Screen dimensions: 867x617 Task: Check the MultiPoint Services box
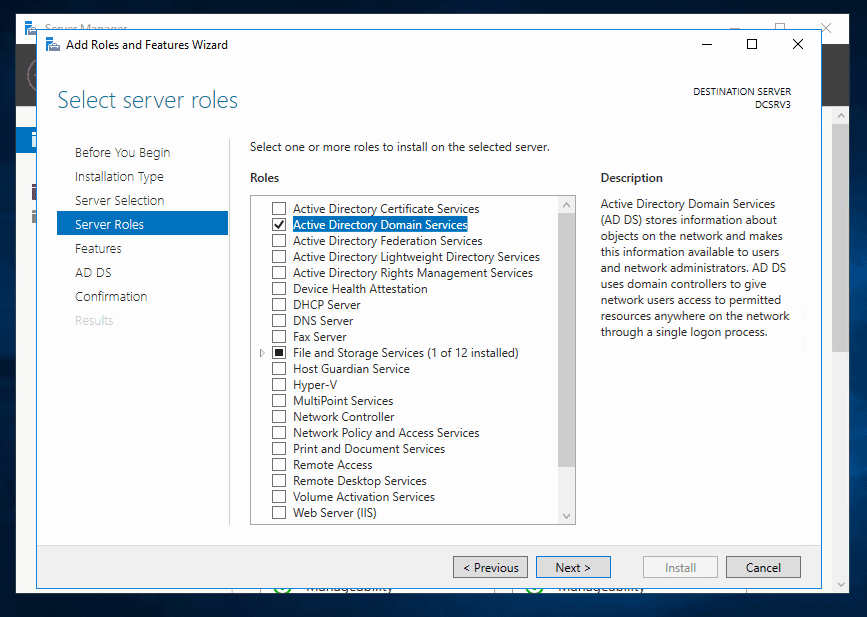click(279, 401)
